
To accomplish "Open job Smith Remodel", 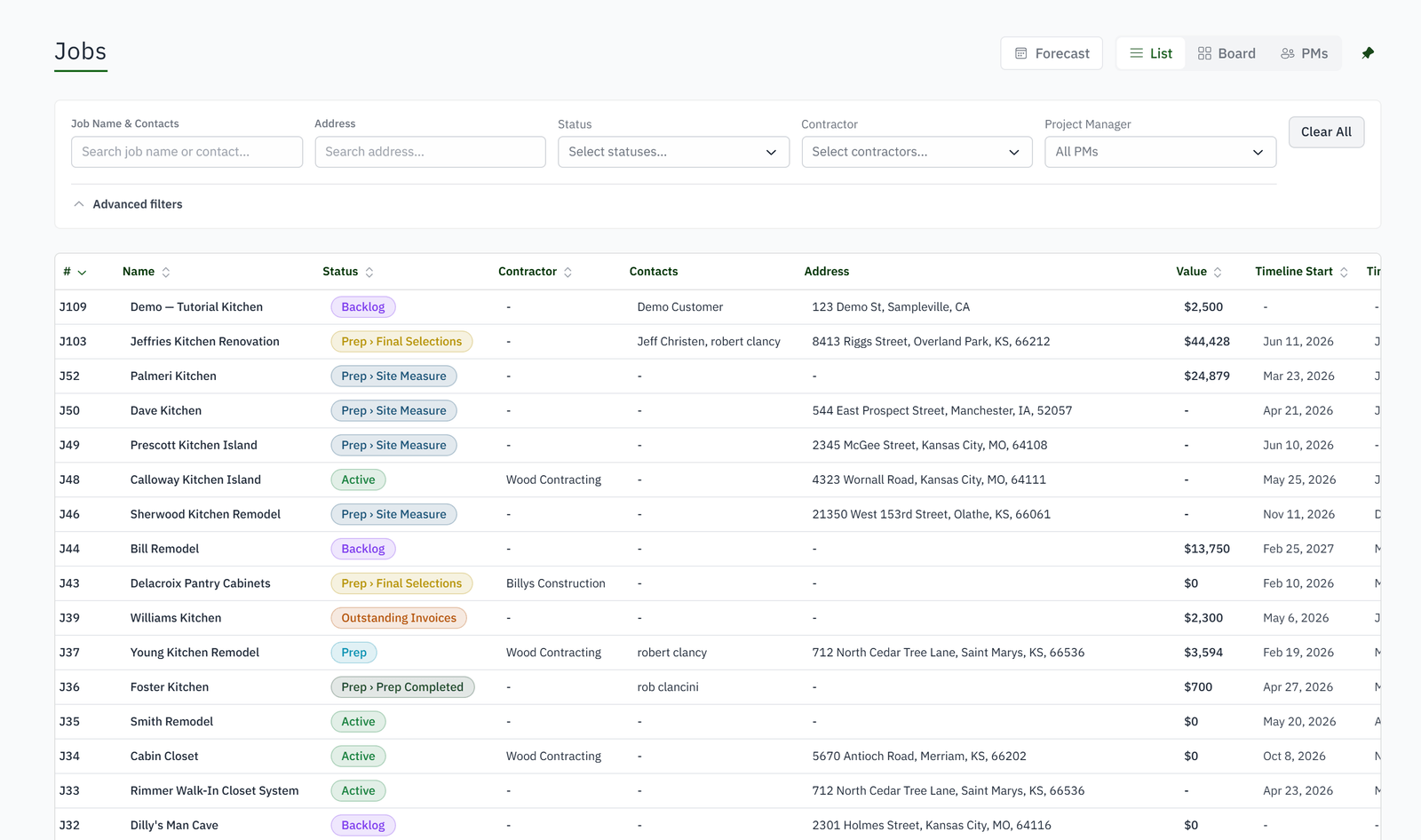I will [171, 723].
